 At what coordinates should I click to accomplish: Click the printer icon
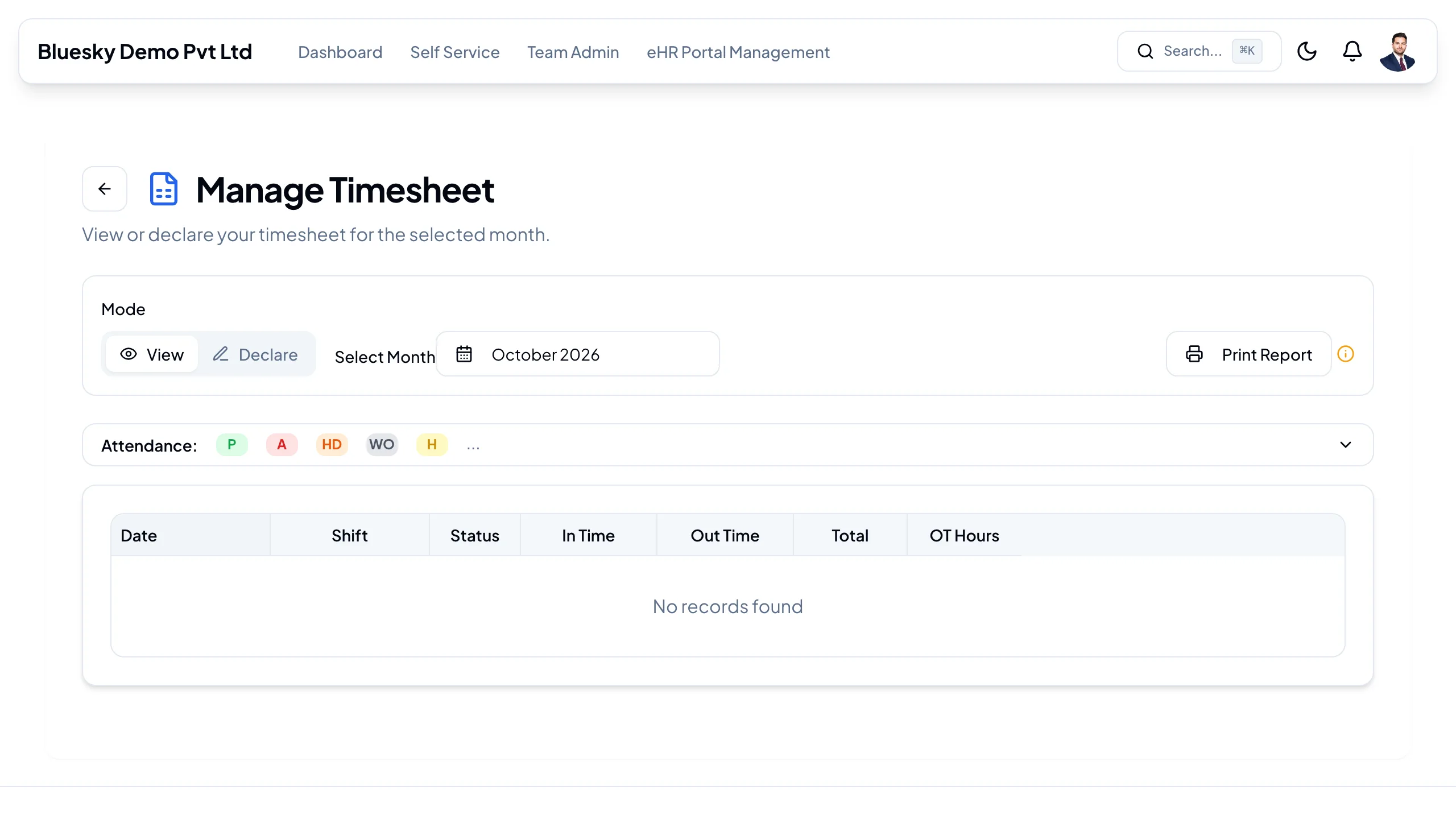pos(1194,354)
